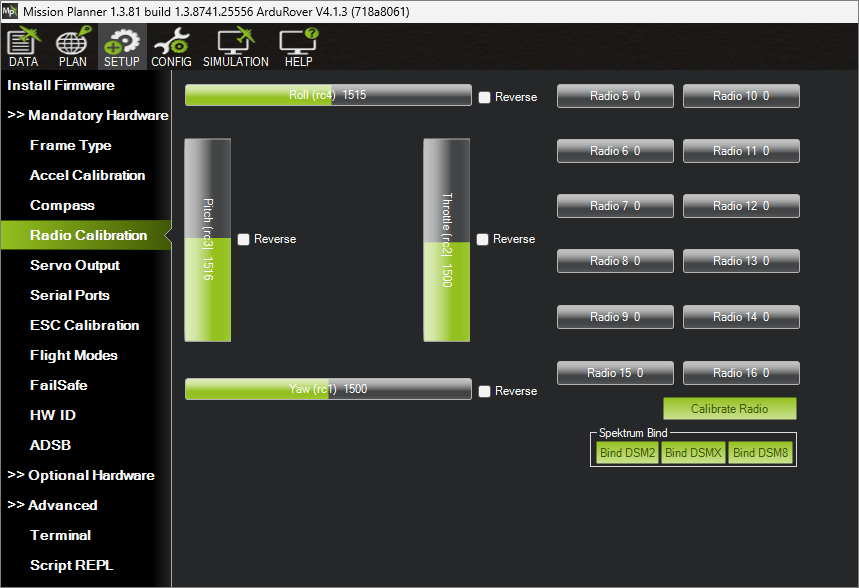The image size is (859, 588).
Task: Go to ESC Calibration
Action: tap(84, 326)
